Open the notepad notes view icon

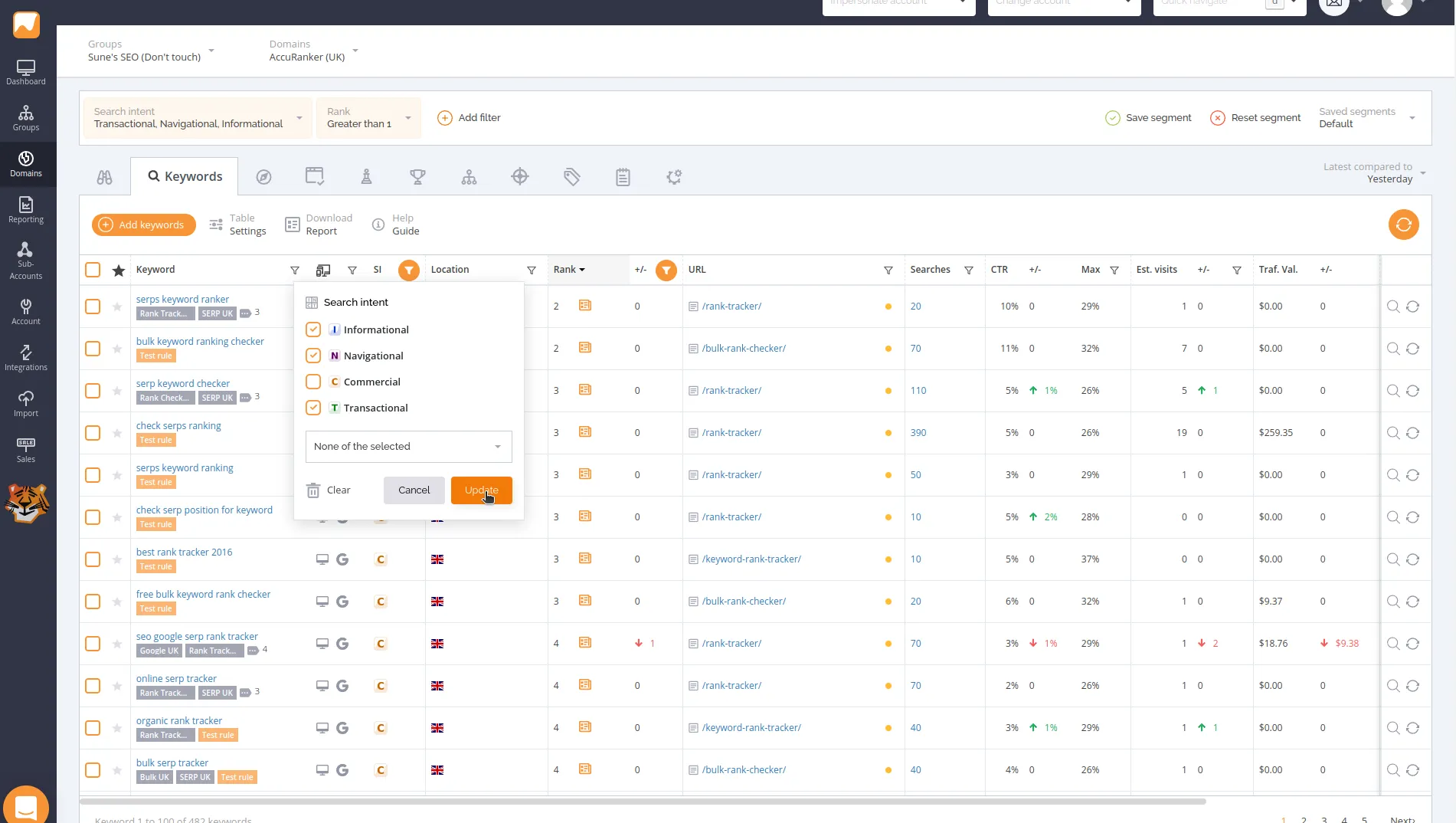coord(623,176)
